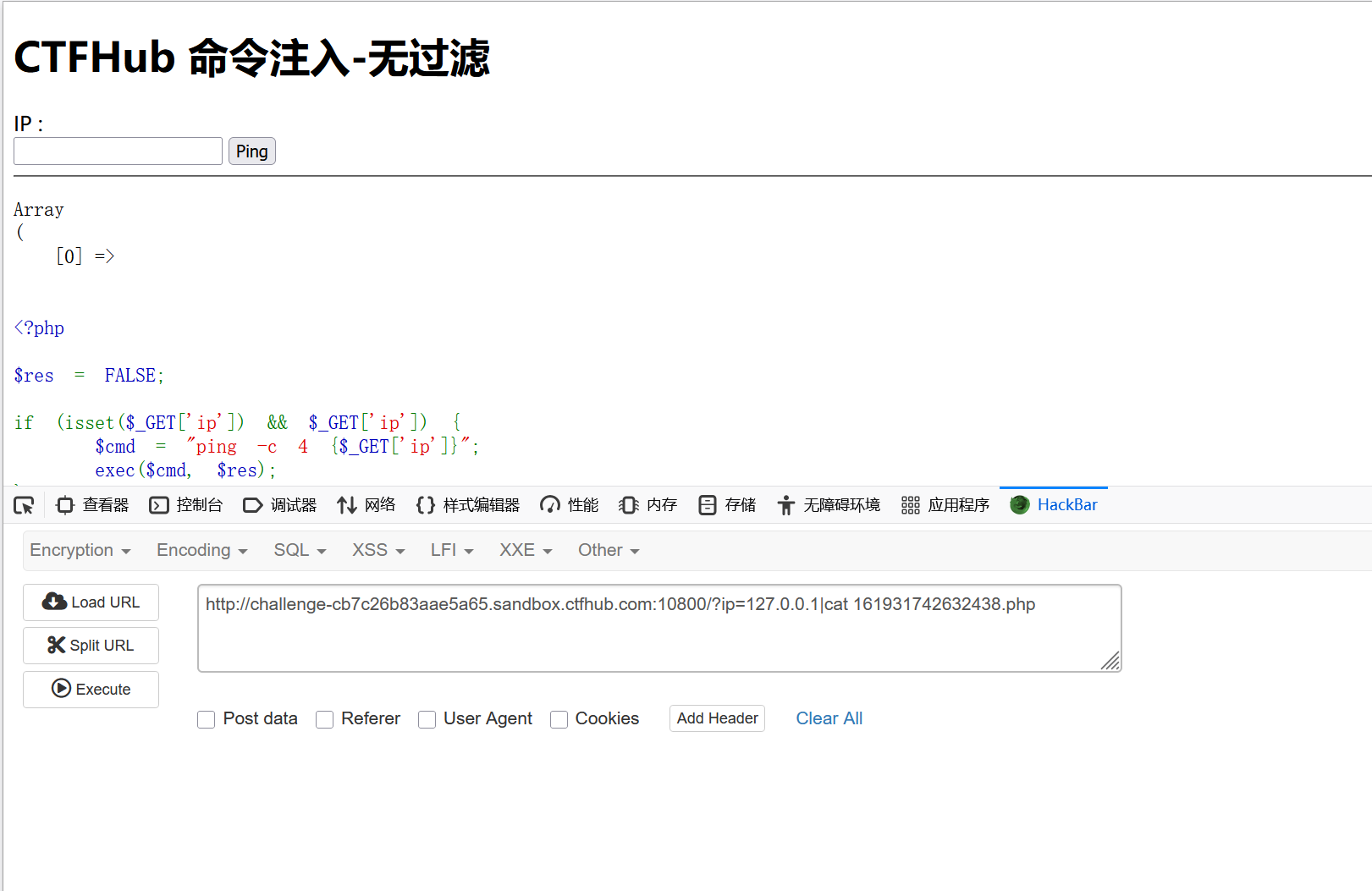Click the Execute button
Screen dimensions: 1372x891
point(91,690)
